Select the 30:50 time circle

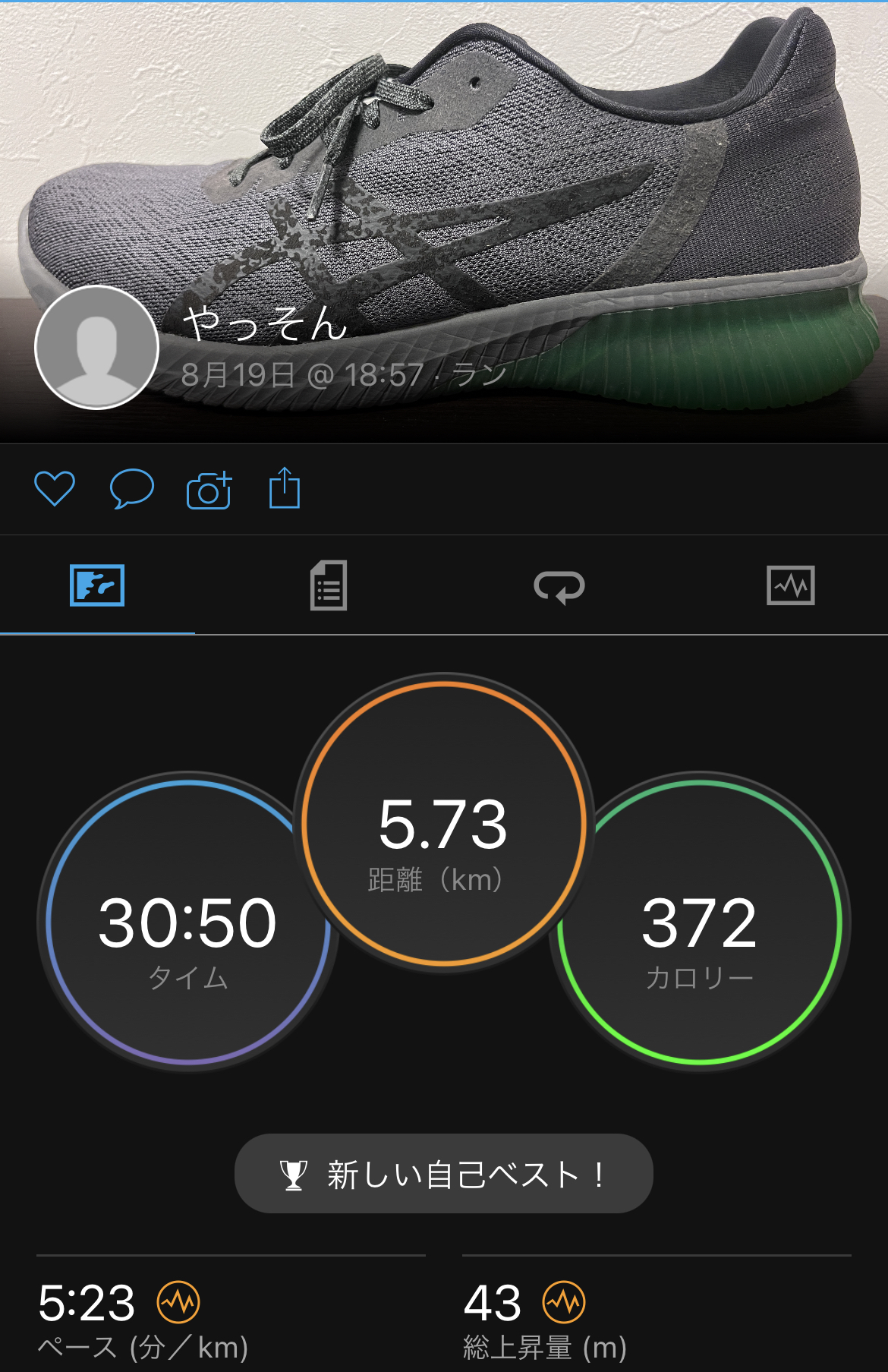pyautogui.click(x=187, y=921)
